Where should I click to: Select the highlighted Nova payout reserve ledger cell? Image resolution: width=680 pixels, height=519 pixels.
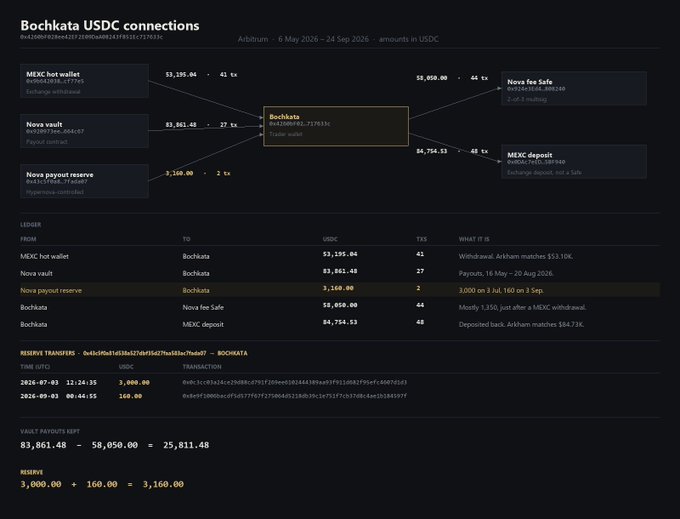(x=51, y=291)
